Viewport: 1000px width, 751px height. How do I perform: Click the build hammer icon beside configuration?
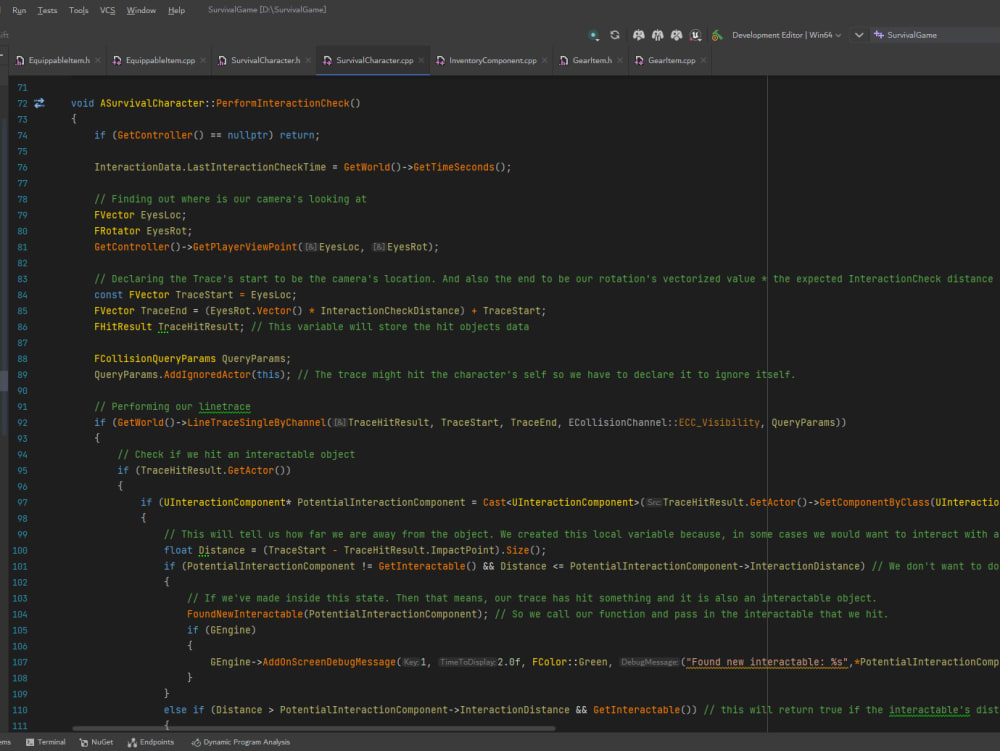coord(717,35)
